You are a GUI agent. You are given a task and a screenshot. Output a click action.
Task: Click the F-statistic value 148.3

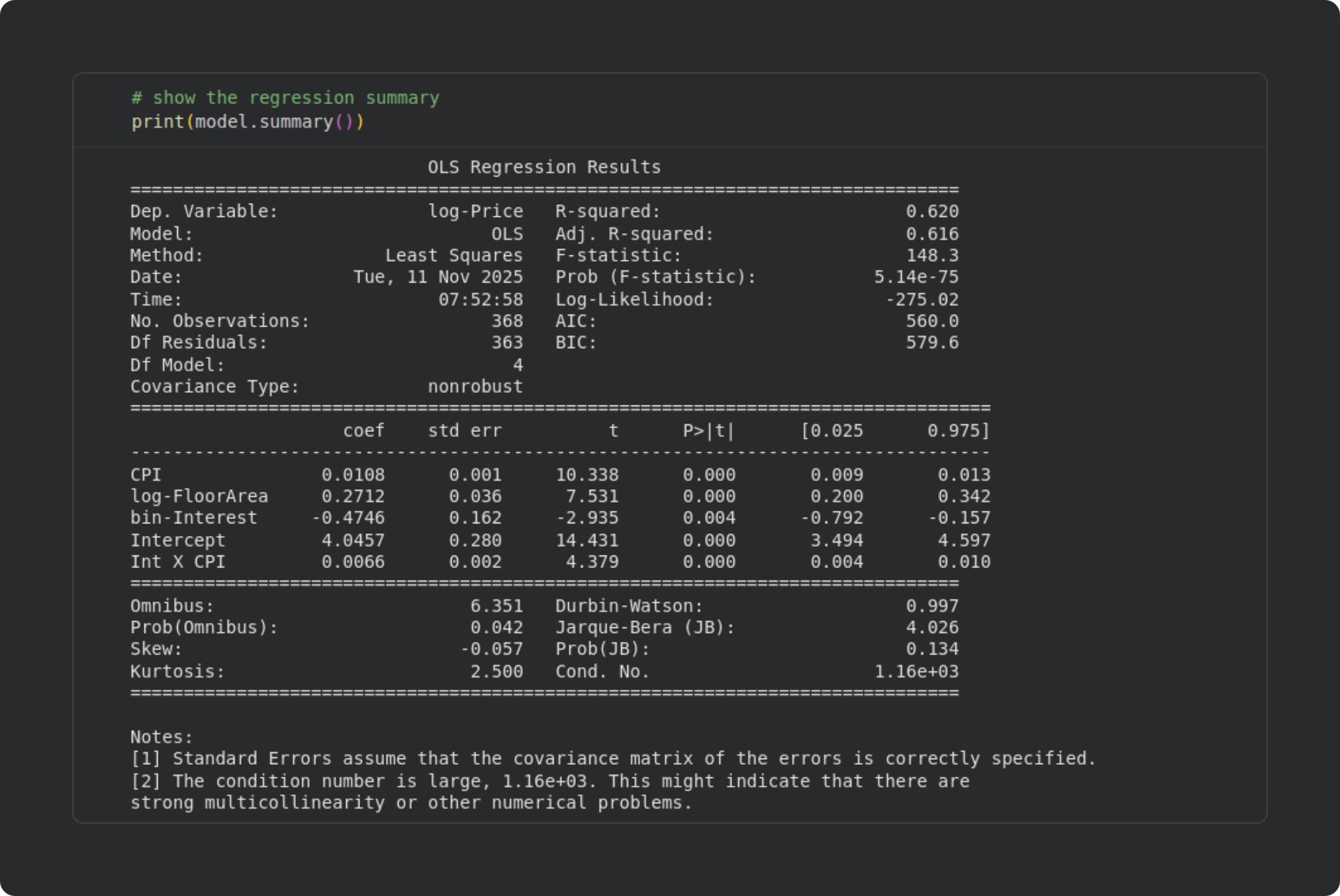click(932, 255)
